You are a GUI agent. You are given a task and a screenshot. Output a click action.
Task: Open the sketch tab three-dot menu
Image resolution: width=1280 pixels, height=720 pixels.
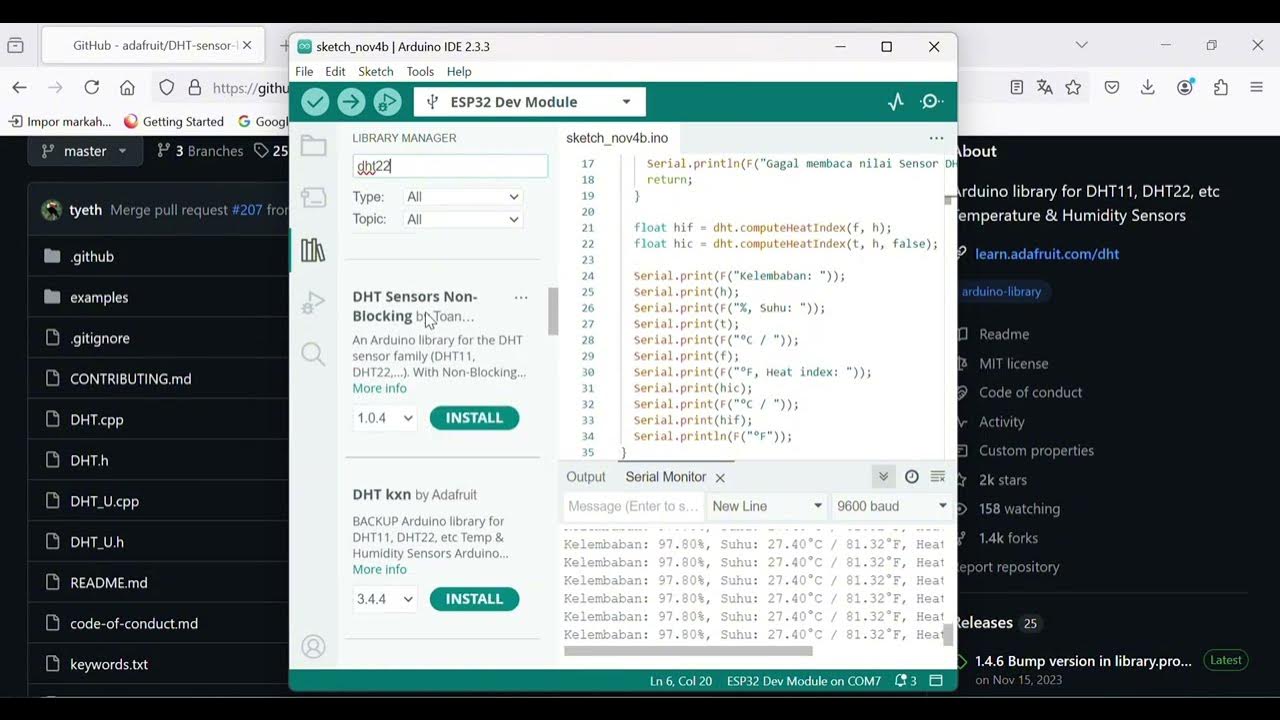pos(936,138)
